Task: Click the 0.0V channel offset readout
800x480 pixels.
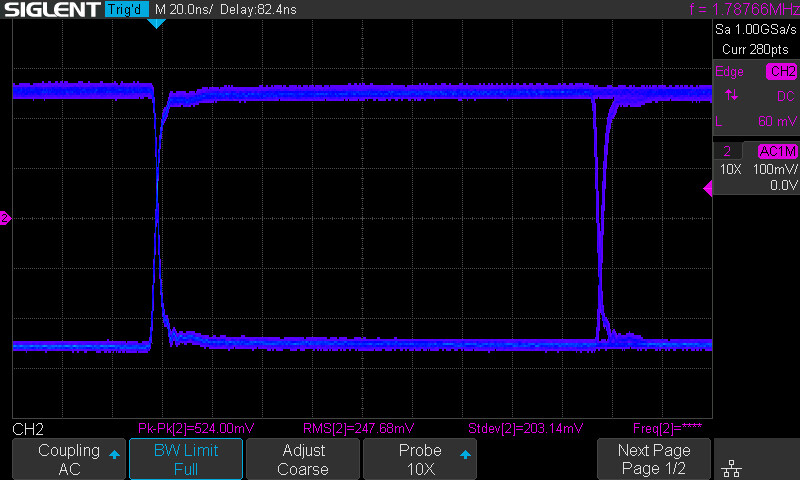Action: point(784,185)
